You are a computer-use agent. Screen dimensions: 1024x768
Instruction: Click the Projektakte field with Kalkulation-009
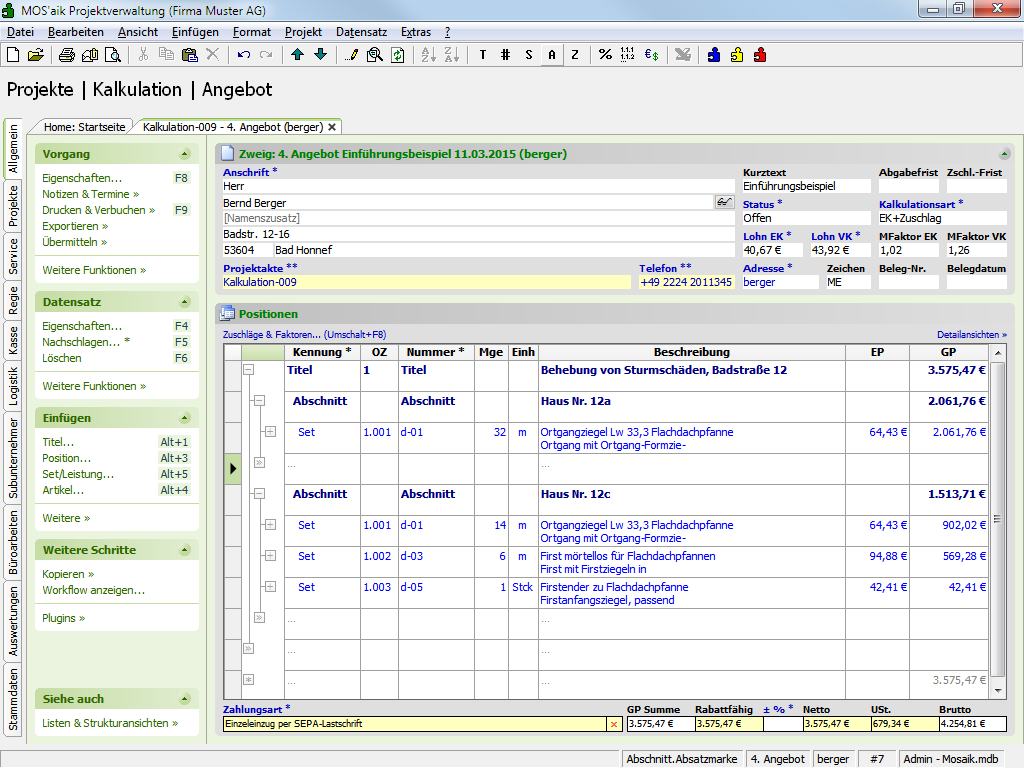click(427, 283)
